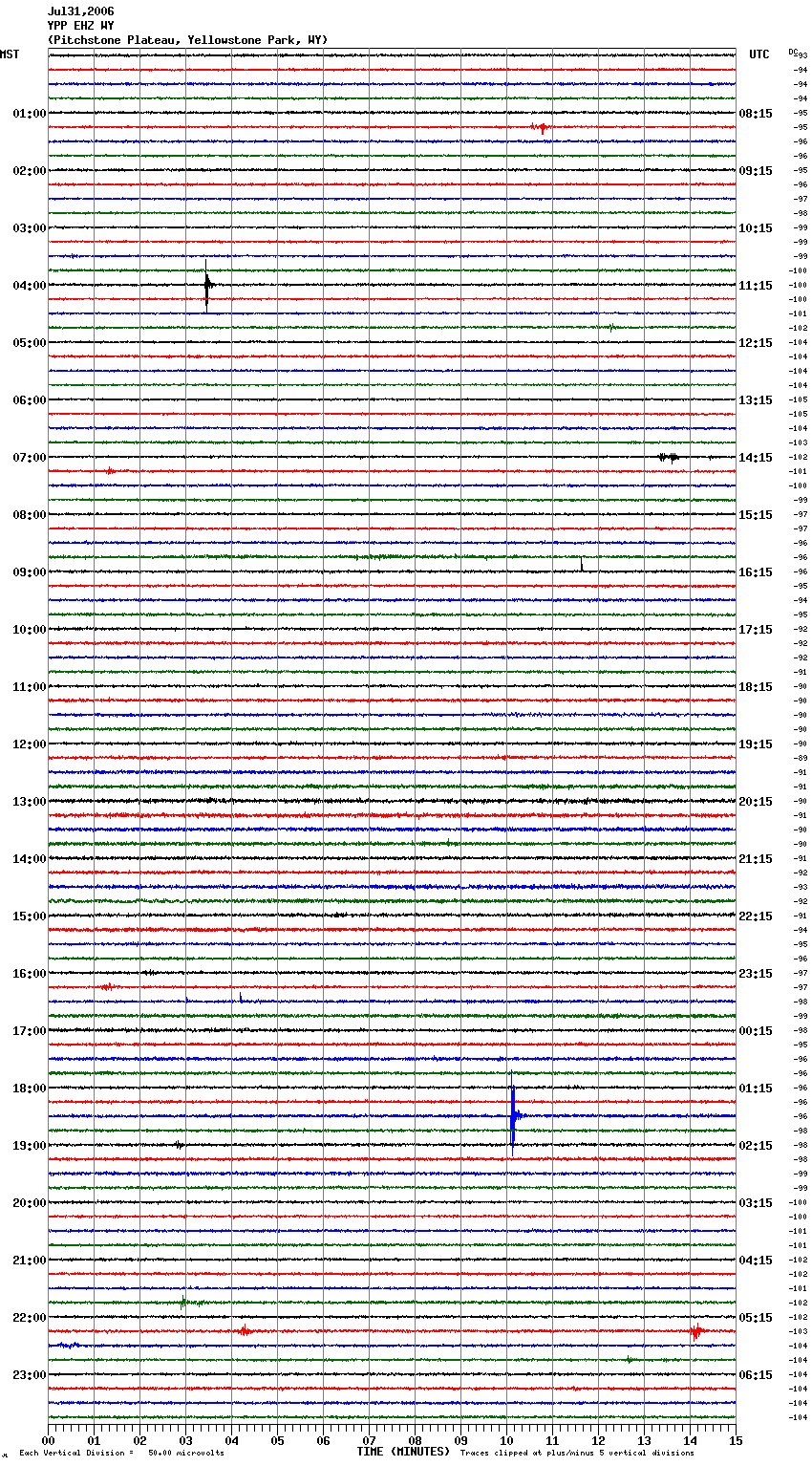This screenshot has height=1466, width=812.
Task: Click the 11:00 MST time label
Action: pyautogui.click(x=30, y=687)
